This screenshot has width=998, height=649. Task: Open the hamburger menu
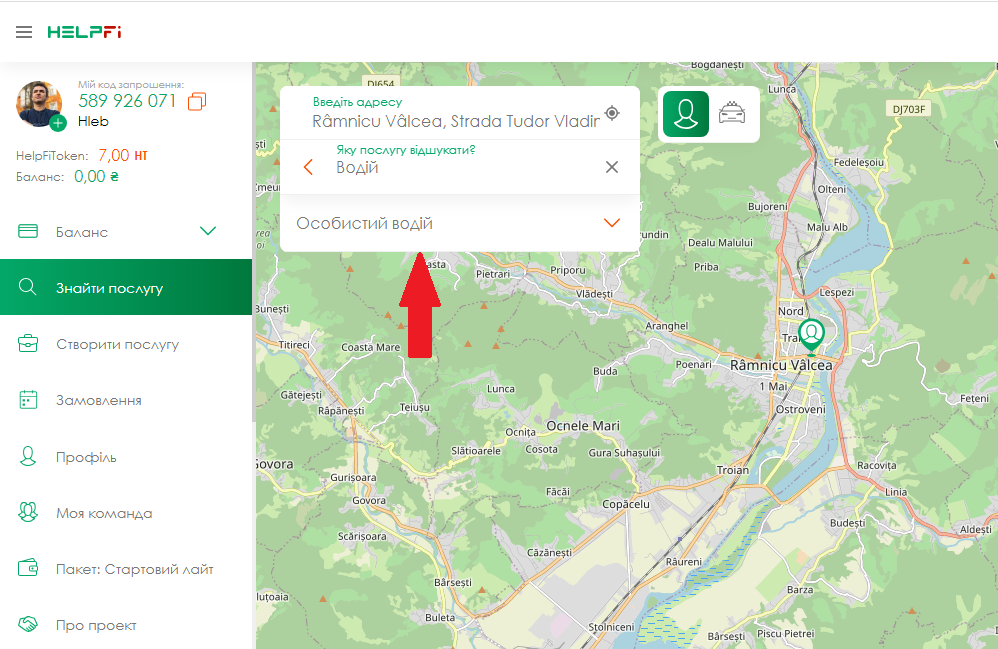click(x=24, y=32)
